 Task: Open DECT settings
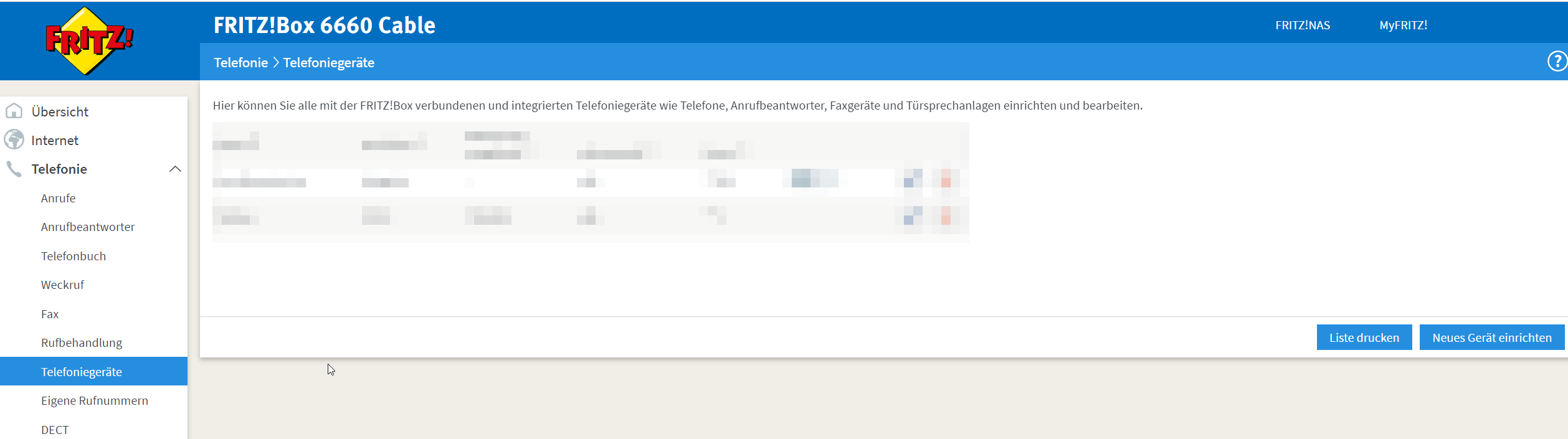55,430
